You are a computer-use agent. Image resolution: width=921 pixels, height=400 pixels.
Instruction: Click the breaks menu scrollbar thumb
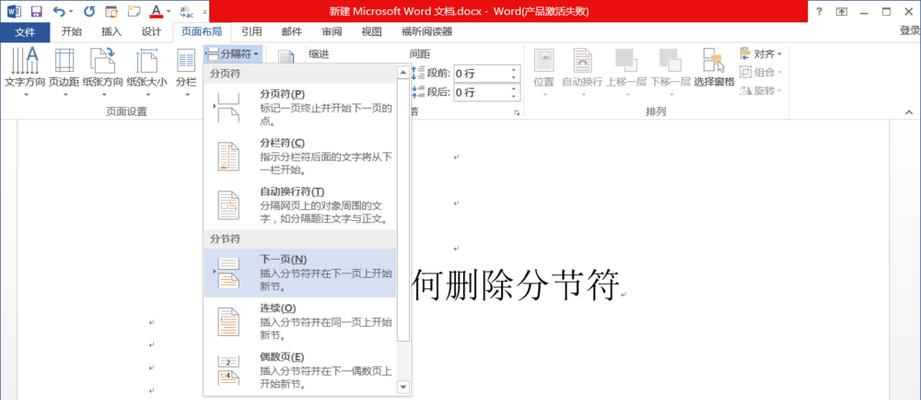[x=403, y=210]
